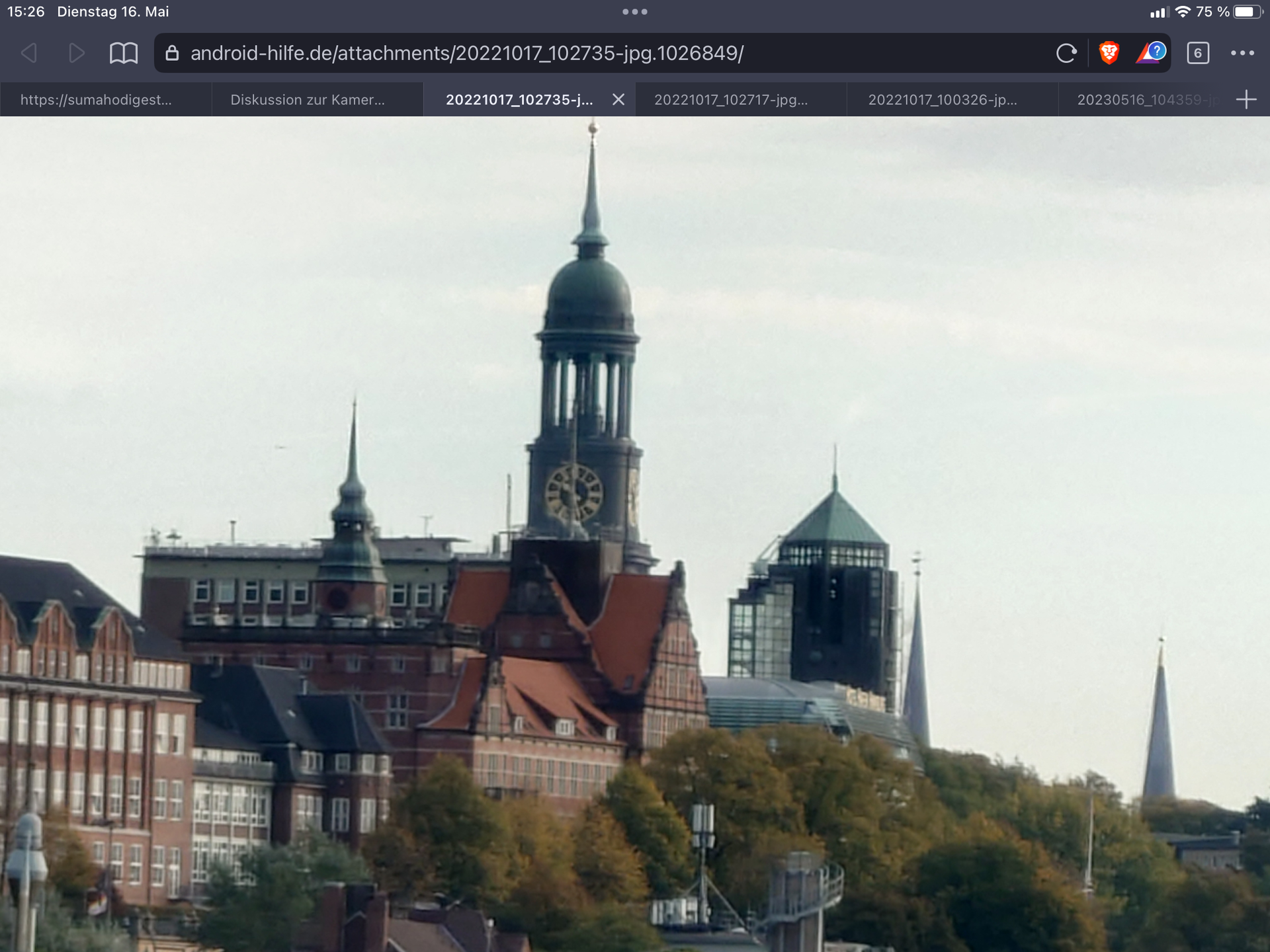
Task: Tap the back navigation arrow
Action: pos(29,53)
